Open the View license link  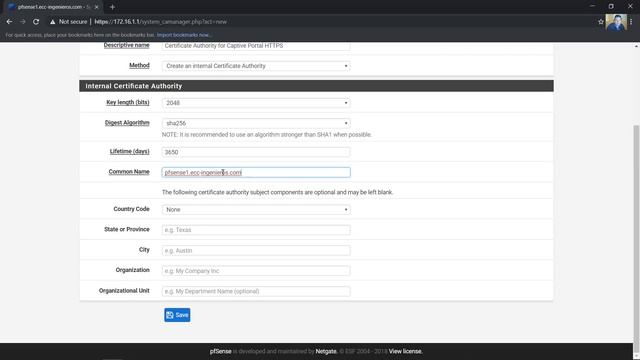[x=405, y=351]
